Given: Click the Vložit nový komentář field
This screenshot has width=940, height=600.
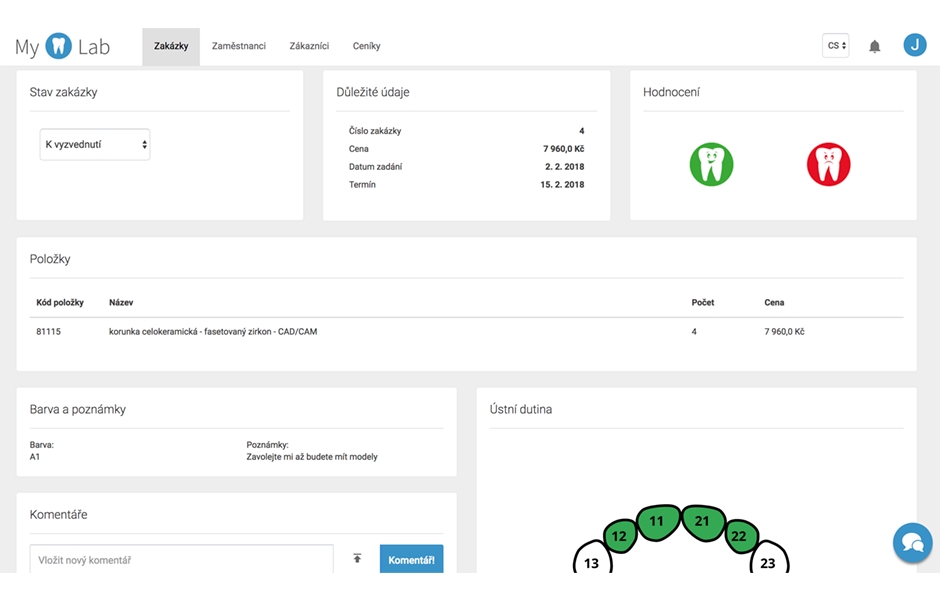Looking at the screenshot, I should click(x=182, y=559).
